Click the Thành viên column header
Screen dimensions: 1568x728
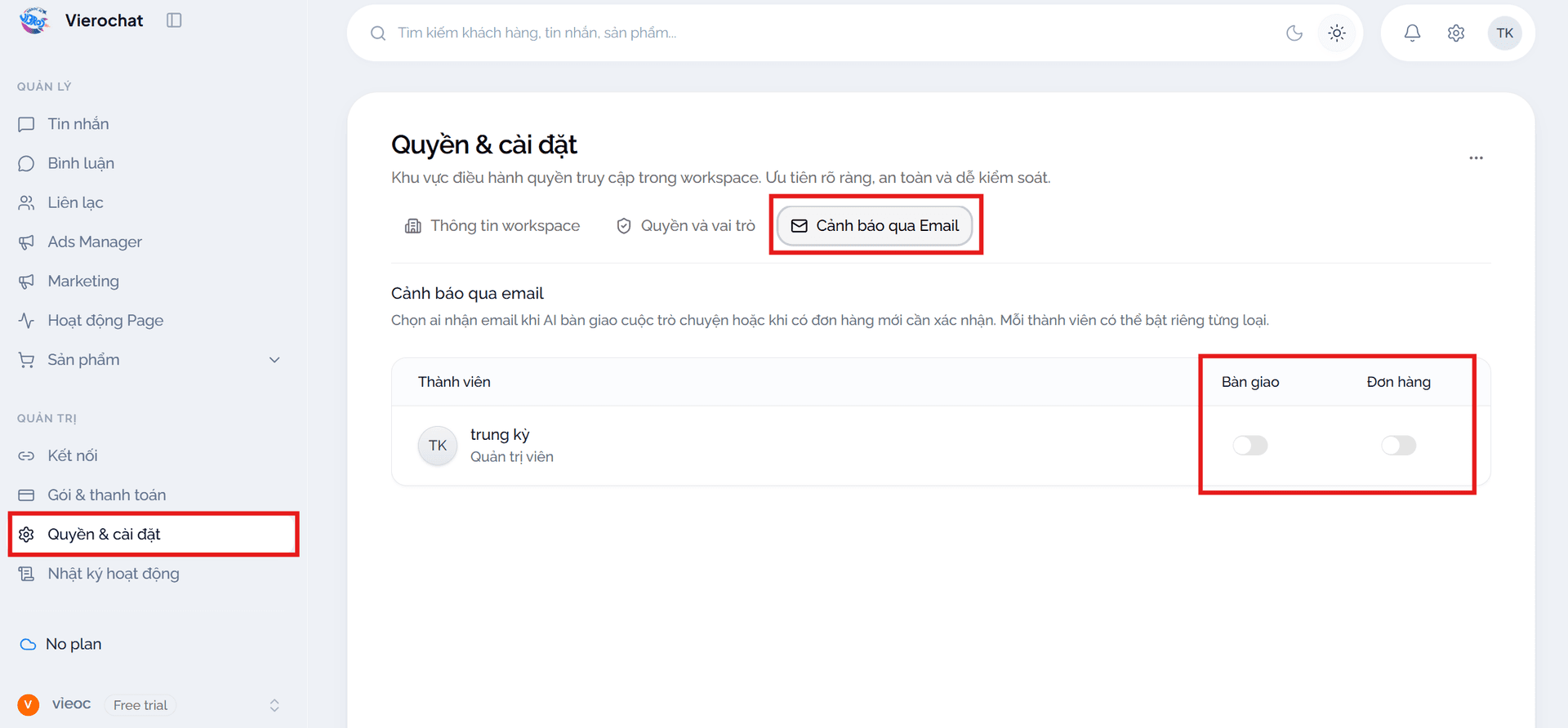coord(454,382)
